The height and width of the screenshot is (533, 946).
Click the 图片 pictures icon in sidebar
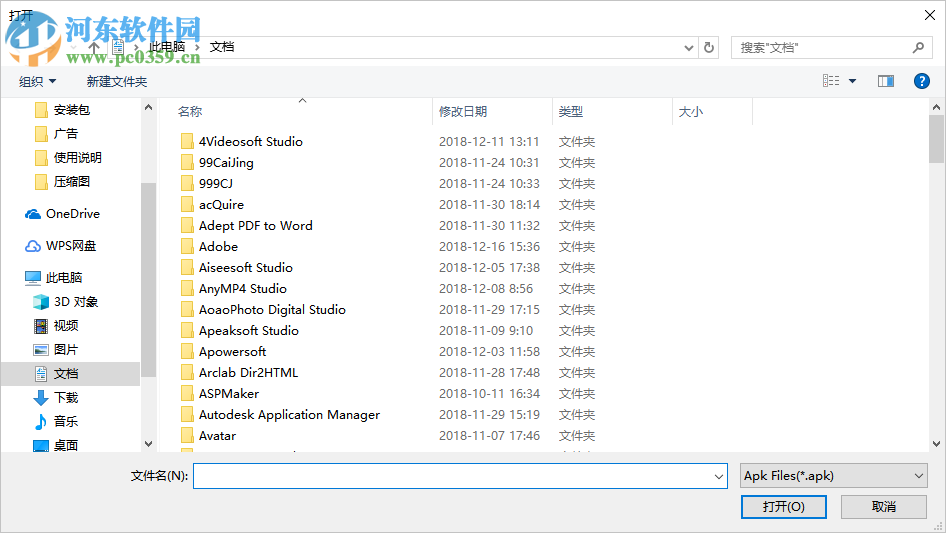(40, 349)
